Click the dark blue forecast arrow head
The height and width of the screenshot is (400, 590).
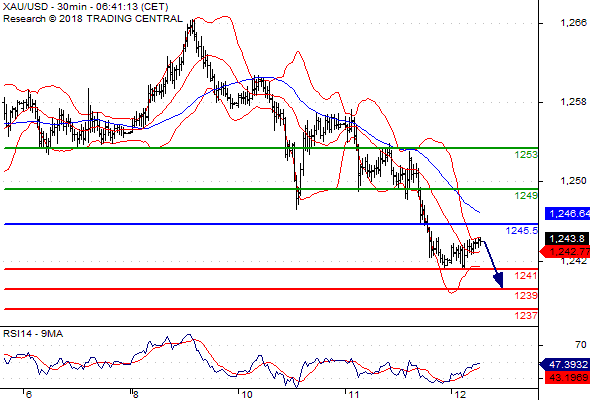click(x=498, y=280)
